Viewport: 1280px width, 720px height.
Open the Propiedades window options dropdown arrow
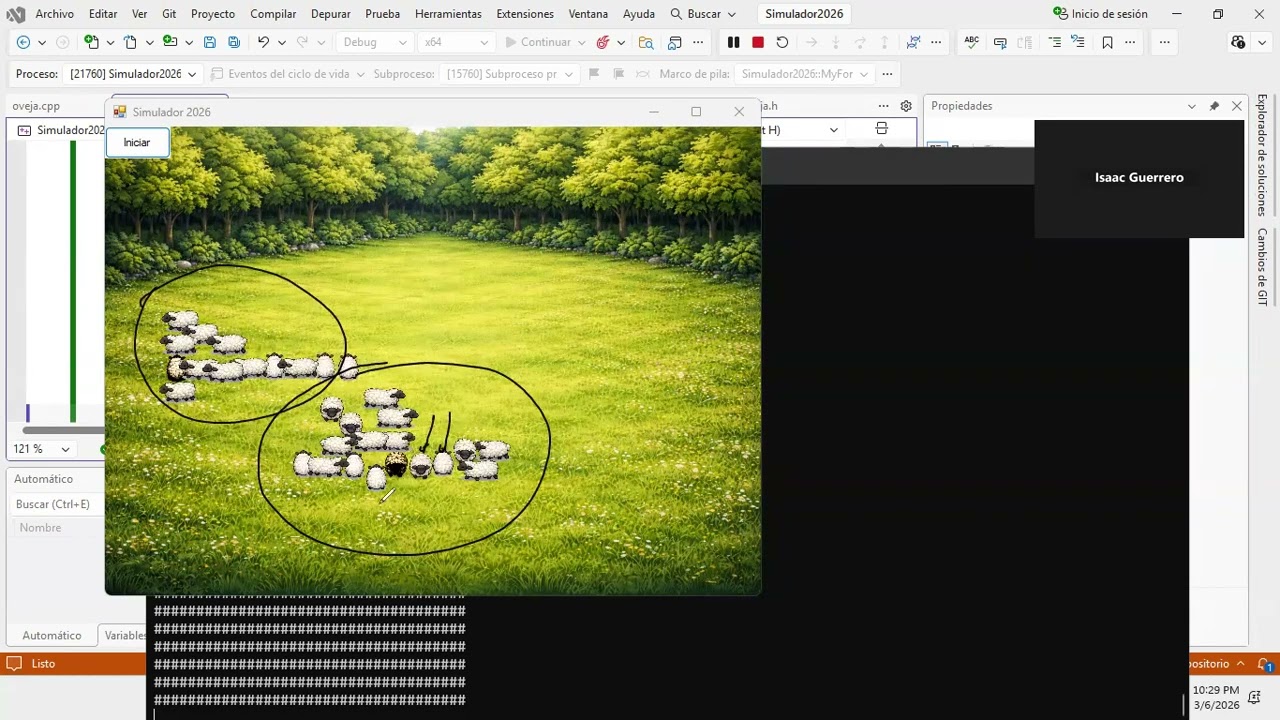pos(1191,106)
